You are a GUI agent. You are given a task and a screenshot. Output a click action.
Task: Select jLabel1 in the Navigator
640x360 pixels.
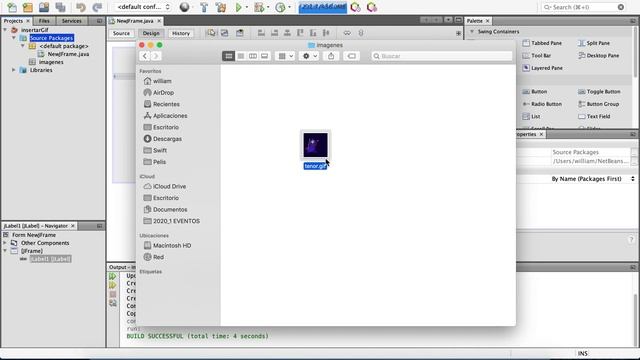(x=50, y=259)
